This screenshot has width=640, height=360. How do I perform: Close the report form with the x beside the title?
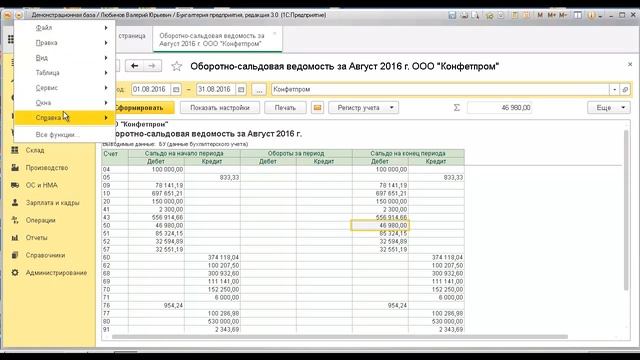click(630, 64)
